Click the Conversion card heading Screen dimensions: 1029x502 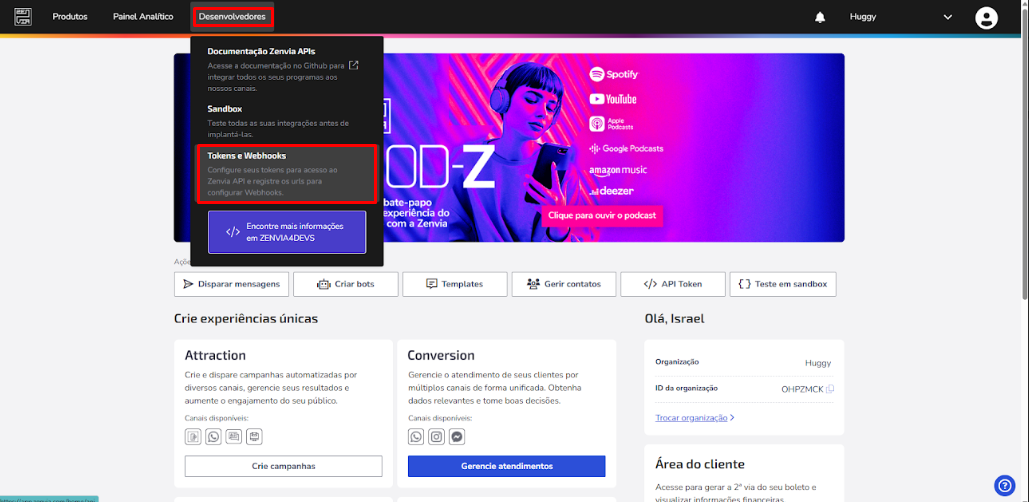pyautogui.click(x=440, y=355)
